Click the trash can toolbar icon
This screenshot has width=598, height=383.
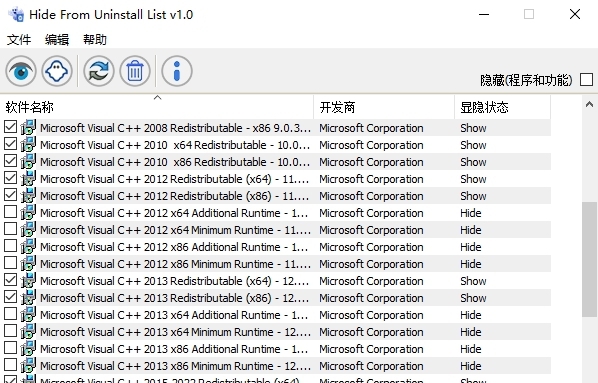click(x=135, y=71)
